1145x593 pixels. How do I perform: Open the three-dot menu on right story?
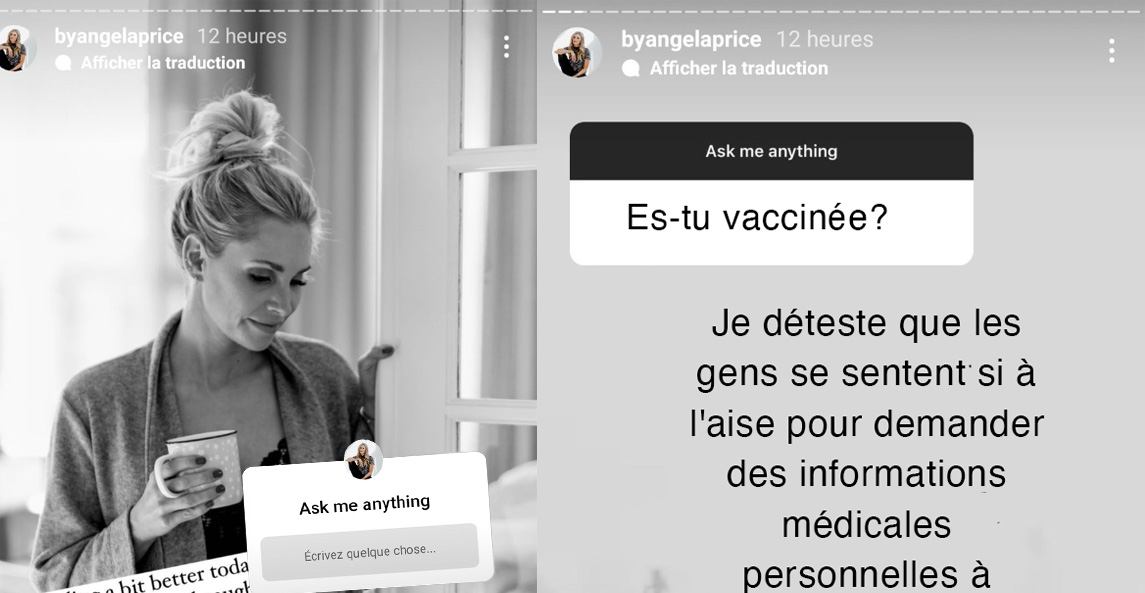click(1111, 51)
